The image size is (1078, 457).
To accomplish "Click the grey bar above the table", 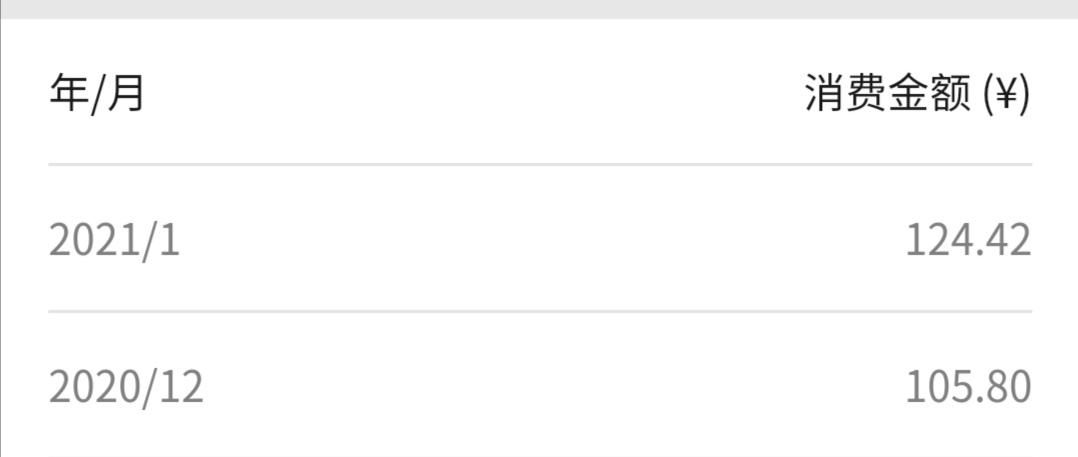I will click(539, 9).
